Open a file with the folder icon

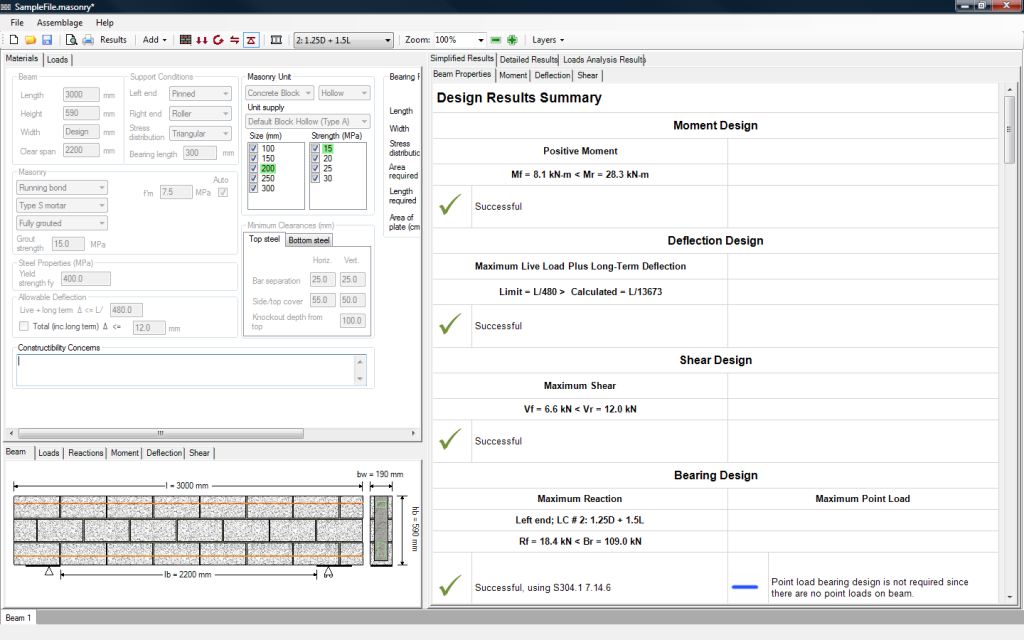pos(30,40)
